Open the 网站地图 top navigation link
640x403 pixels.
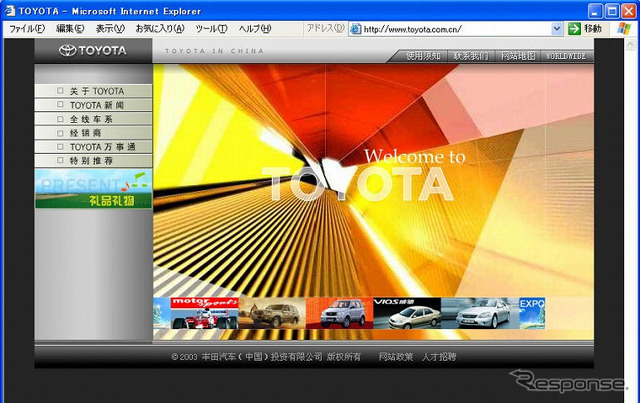click(x=518, y=56)
